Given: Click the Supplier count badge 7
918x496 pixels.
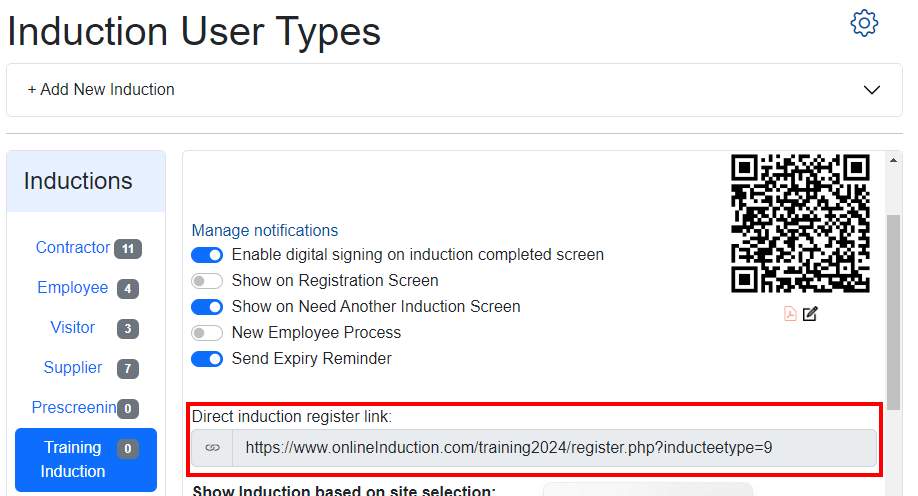Looking at the screenshot, I should (x=127, y=369).
